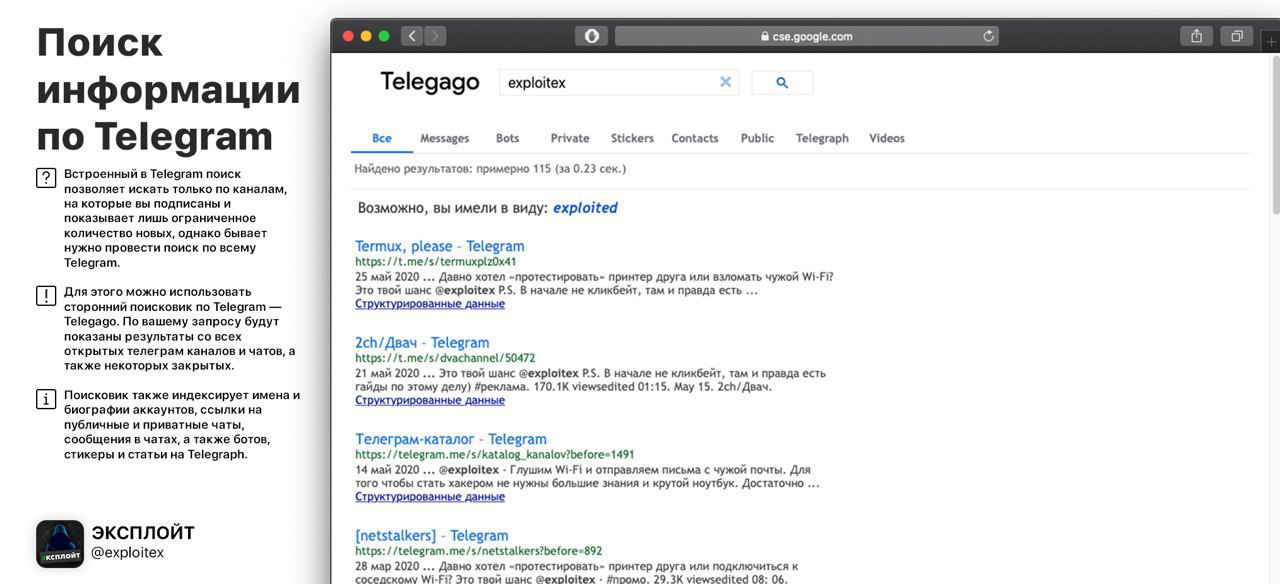Click the ЭКСПЛОЙТ channel avatar
Screen dimensions: 1280x584
pos(60,544)
